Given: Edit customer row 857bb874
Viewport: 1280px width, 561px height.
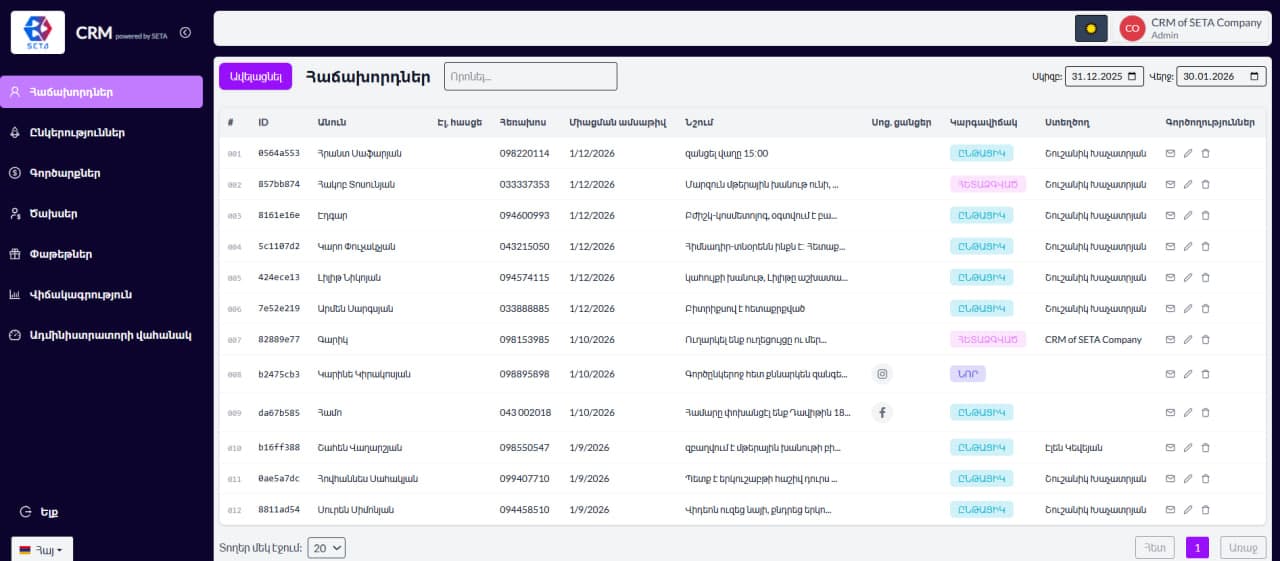Looking at the screenshot, I should point(1188,184).
